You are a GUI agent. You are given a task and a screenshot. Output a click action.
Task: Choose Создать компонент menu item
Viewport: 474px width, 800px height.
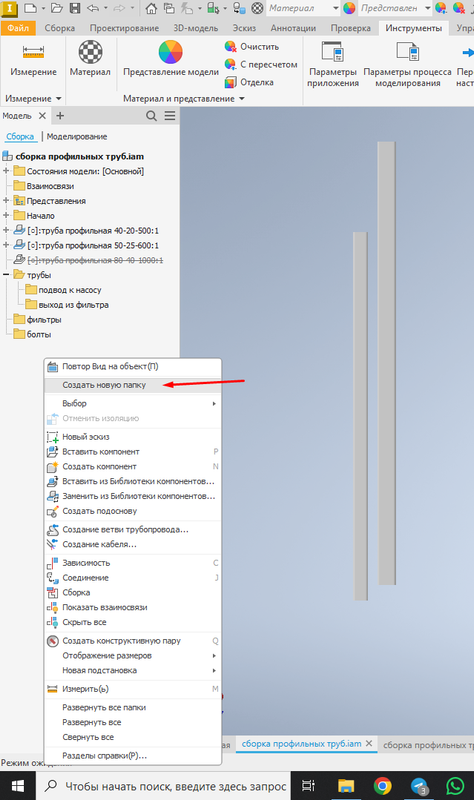[x=133, y=466]
